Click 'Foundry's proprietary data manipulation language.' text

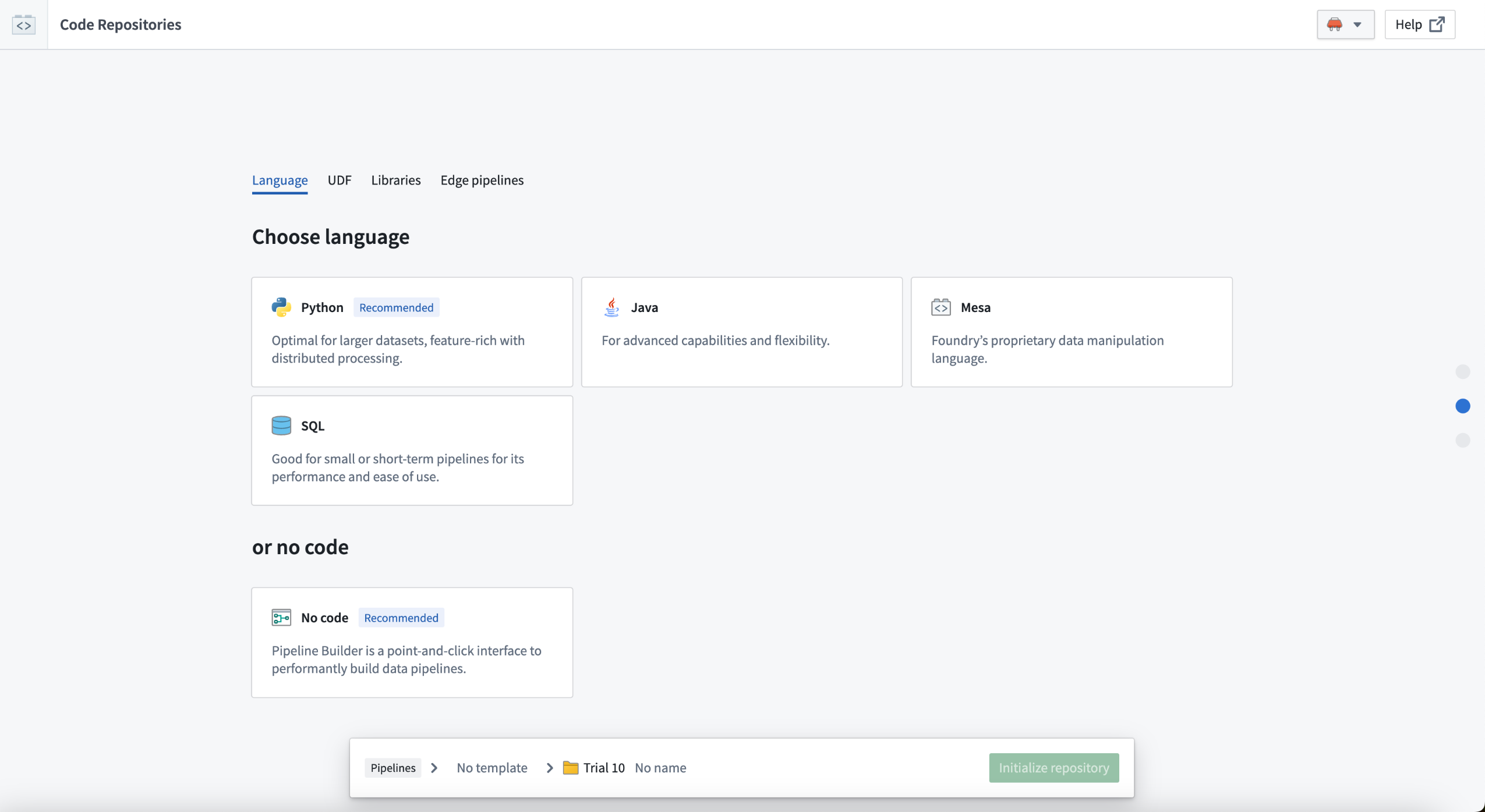pos(1047,349)
